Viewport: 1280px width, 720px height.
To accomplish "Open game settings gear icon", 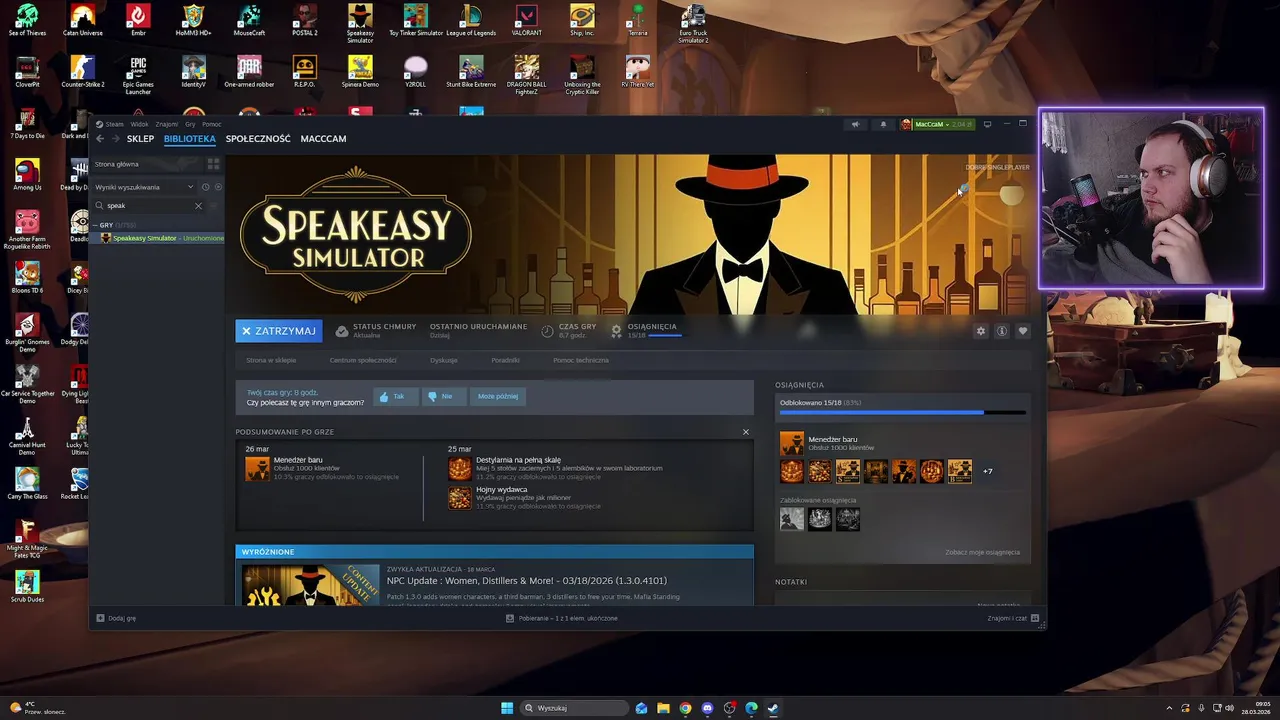I will [980, 331].
